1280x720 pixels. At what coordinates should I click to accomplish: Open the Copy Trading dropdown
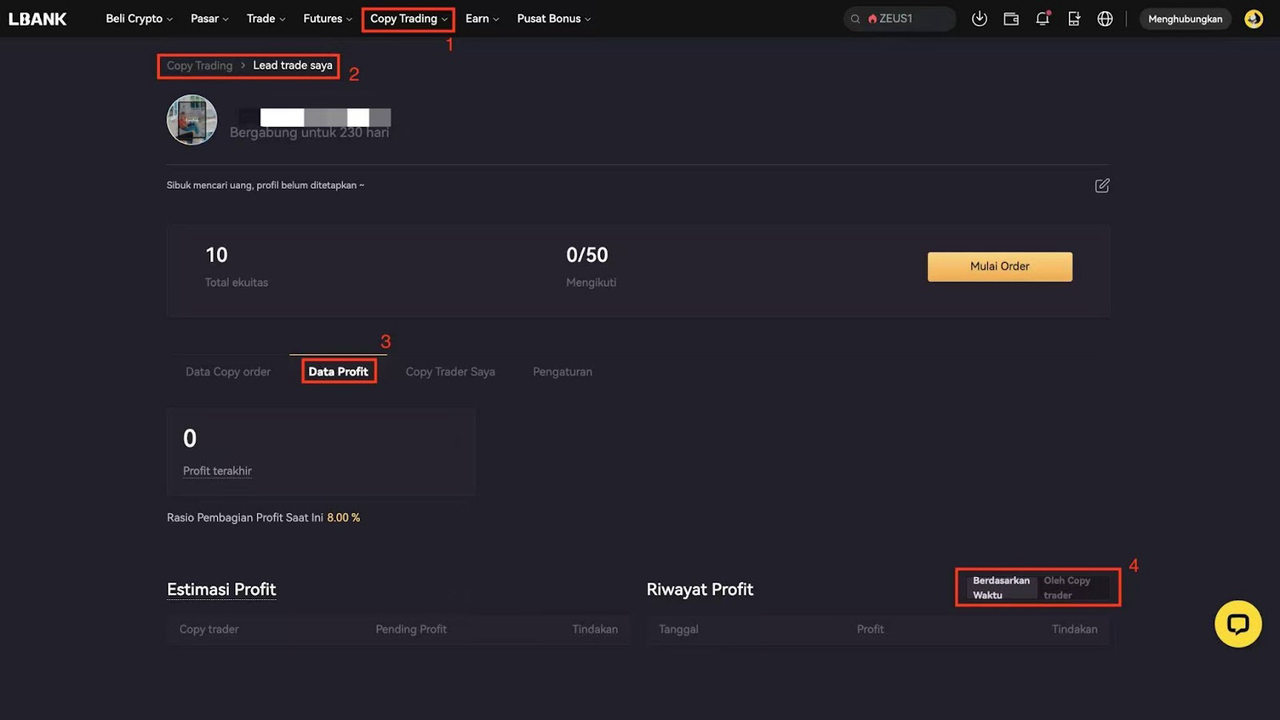tap(408, 19)
